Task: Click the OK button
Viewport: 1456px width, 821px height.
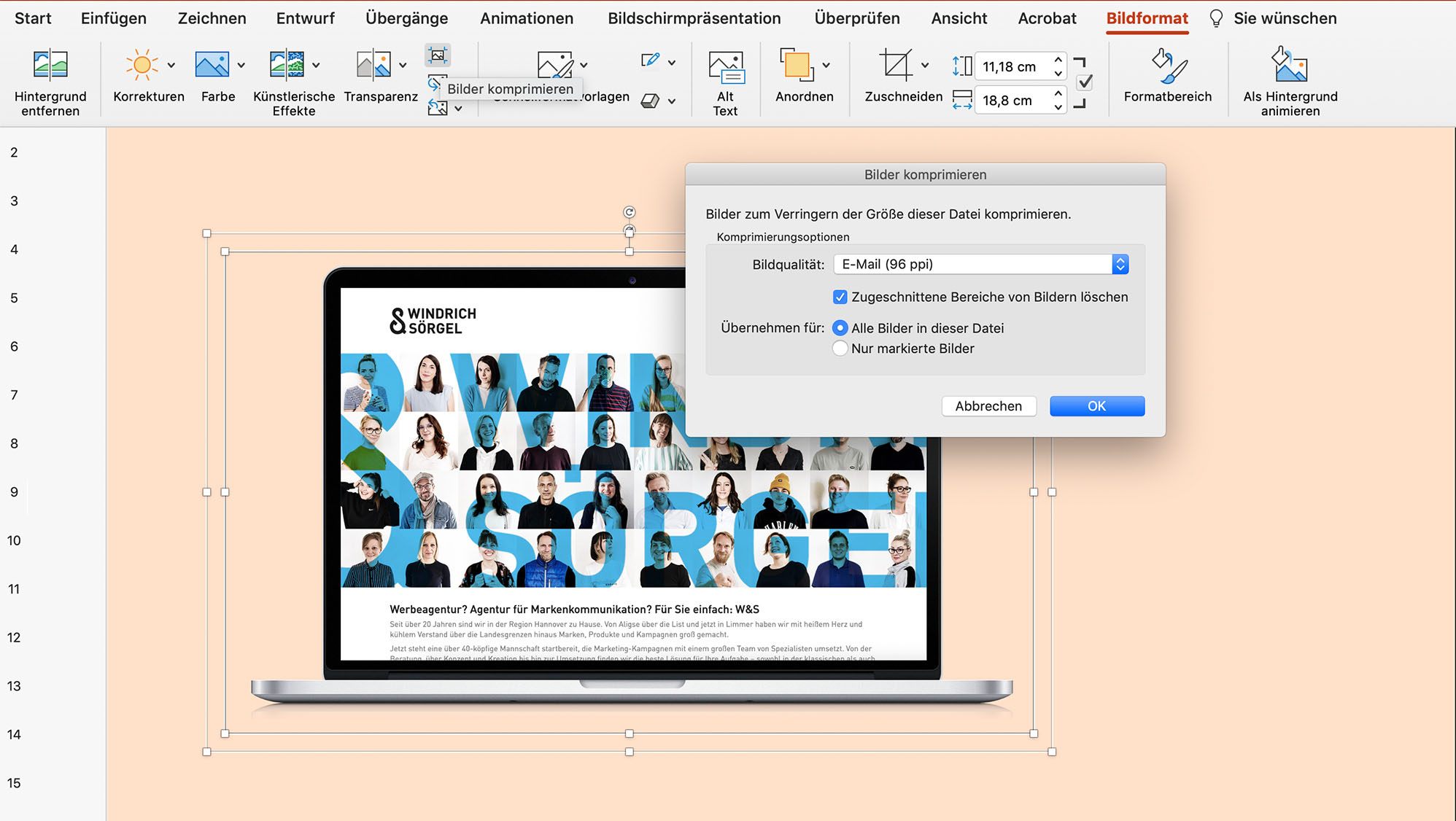Action: (x=1097, y=406)
